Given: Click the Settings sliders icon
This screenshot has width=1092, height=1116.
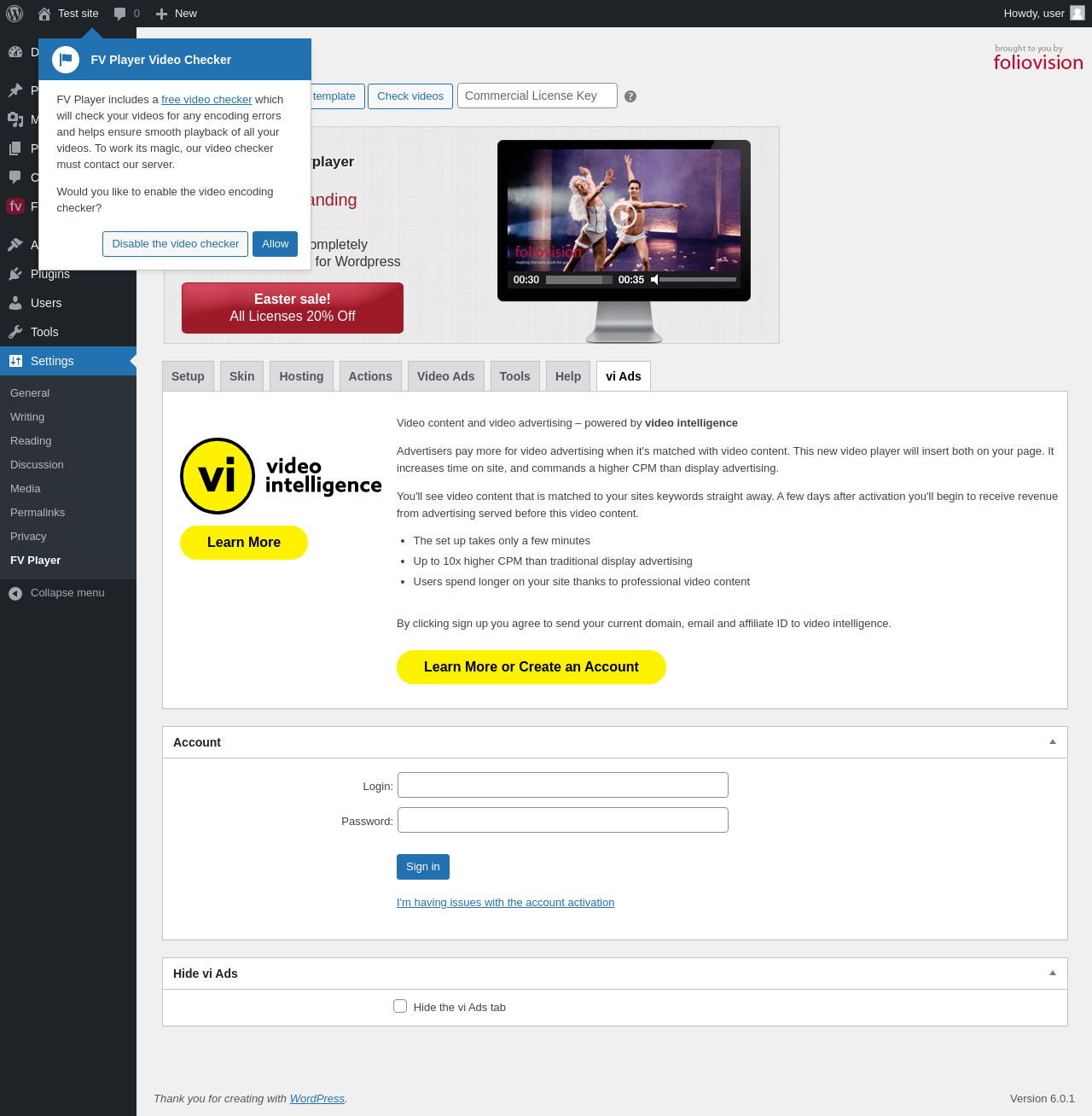Looking at the screenshot, I should tap(15, 361).
